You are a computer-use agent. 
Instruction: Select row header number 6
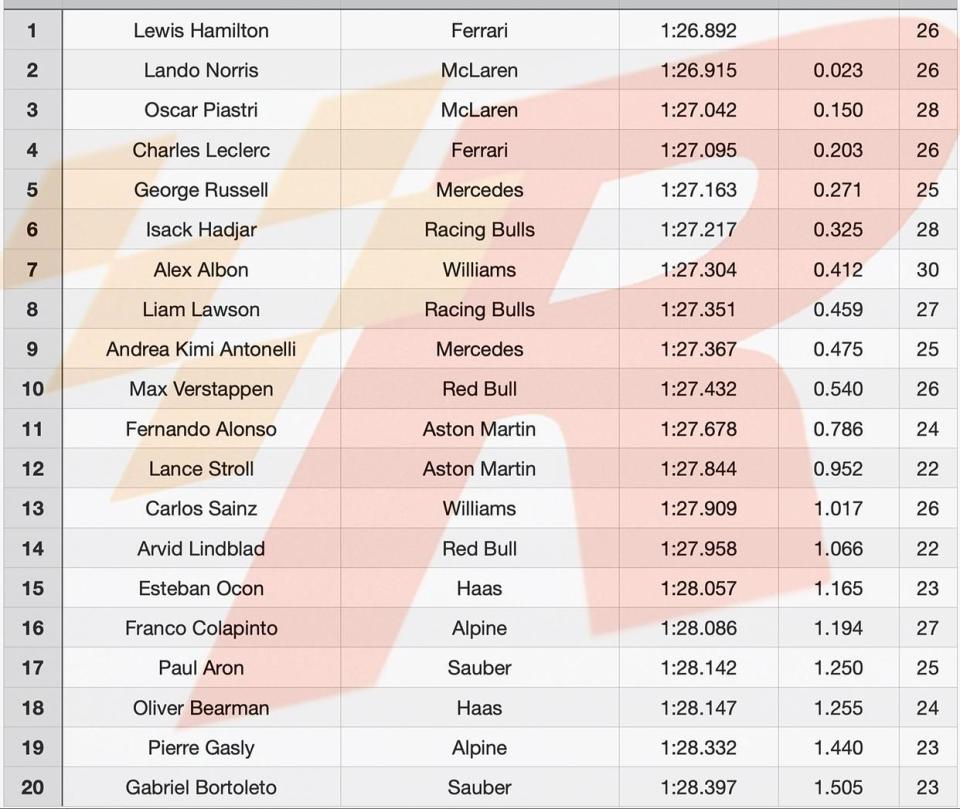32,230
